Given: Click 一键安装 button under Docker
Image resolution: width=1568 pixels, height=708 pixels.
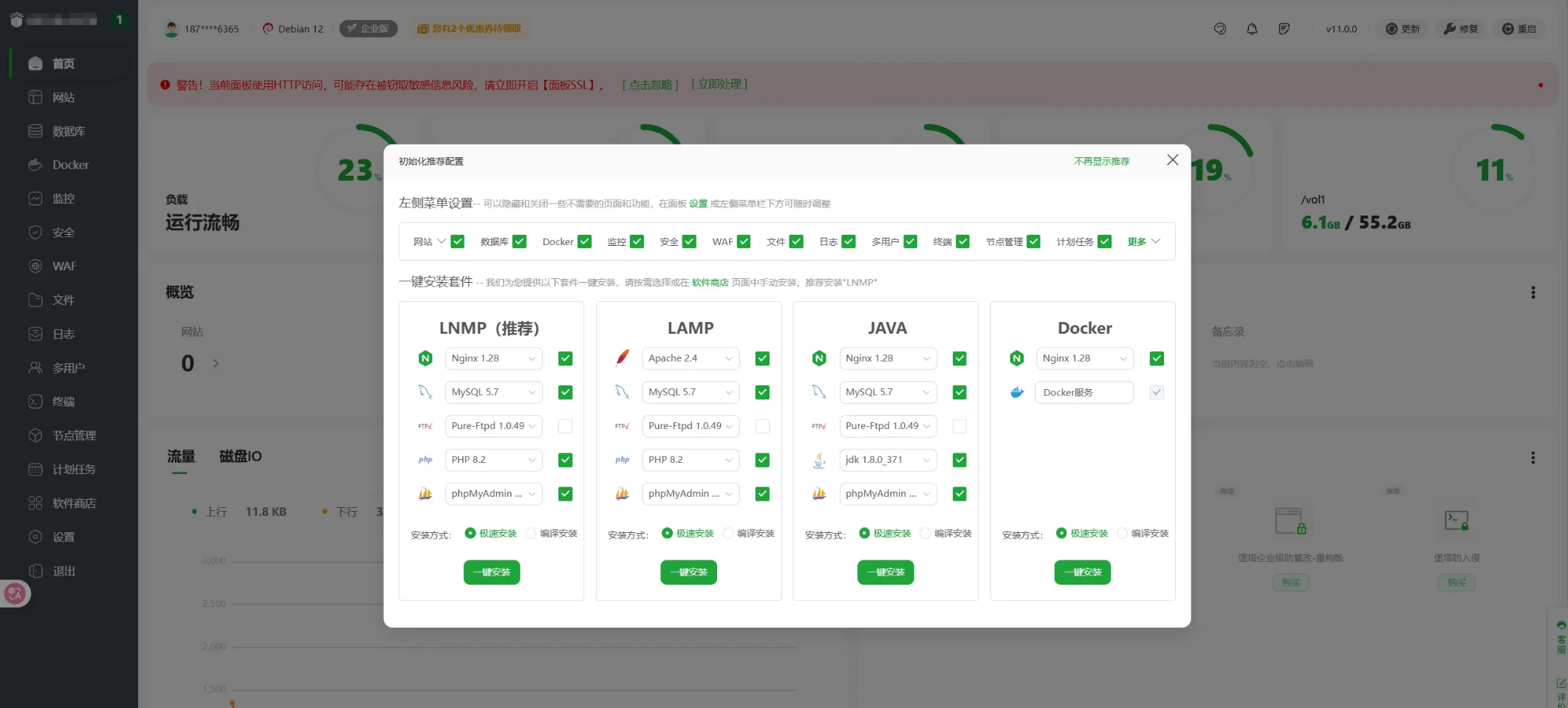Looking at the screenshot, I should click(x=1082, y=572).
